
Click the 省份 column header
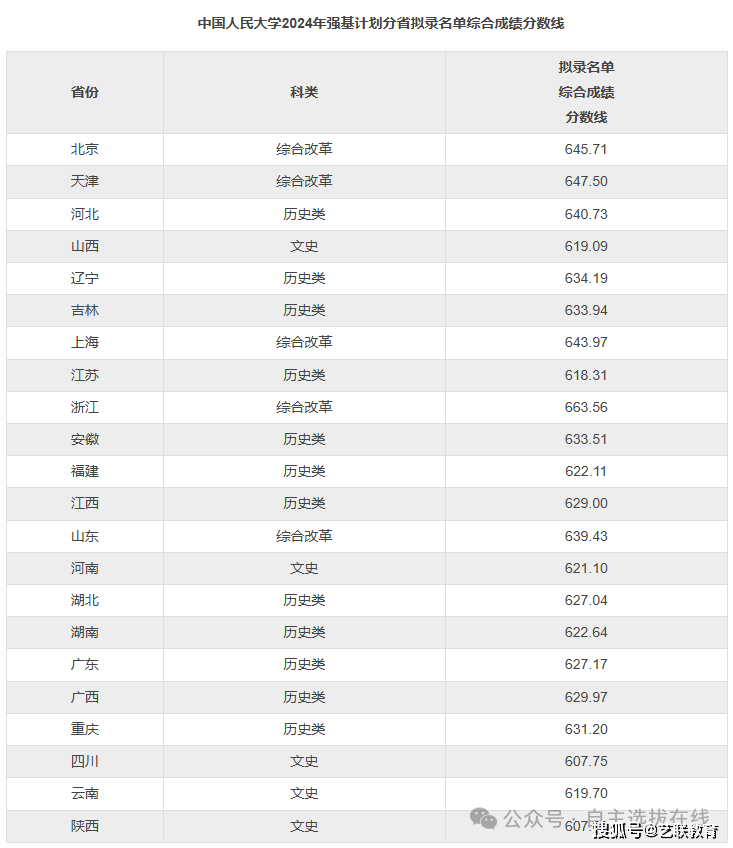[85, 92]
